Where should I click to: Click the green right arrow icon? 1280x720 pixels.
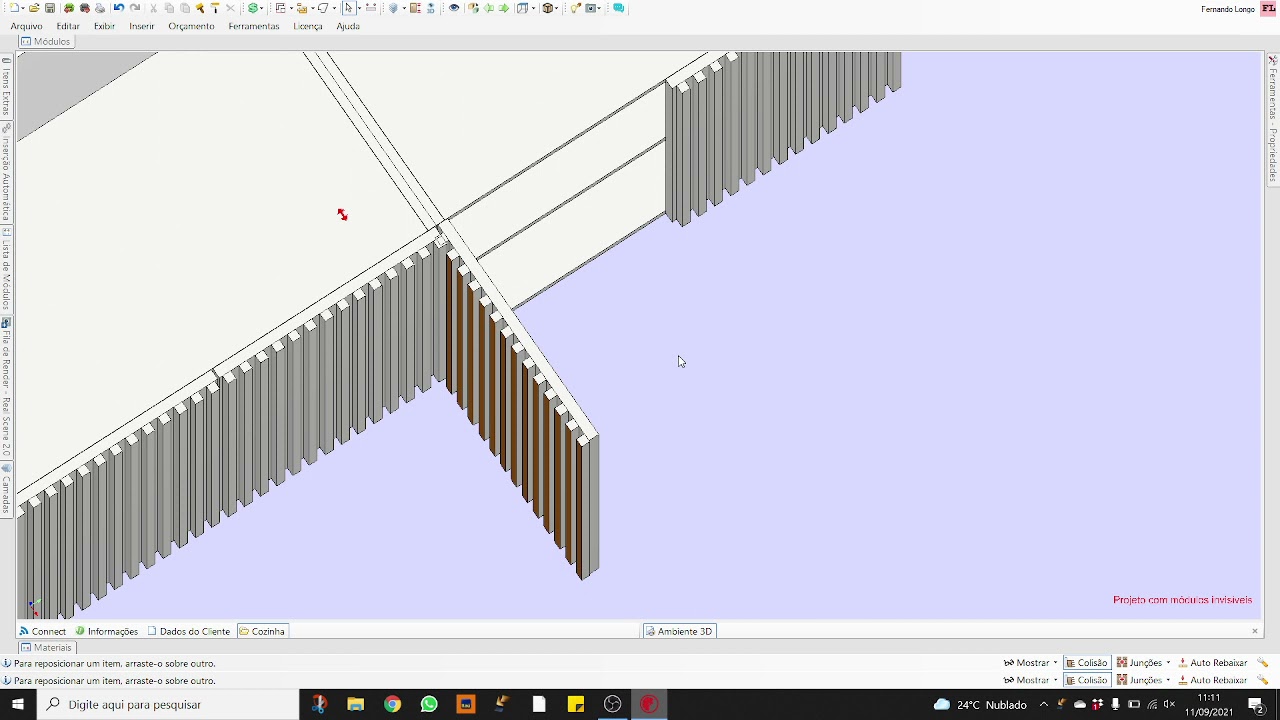point(504,8)
